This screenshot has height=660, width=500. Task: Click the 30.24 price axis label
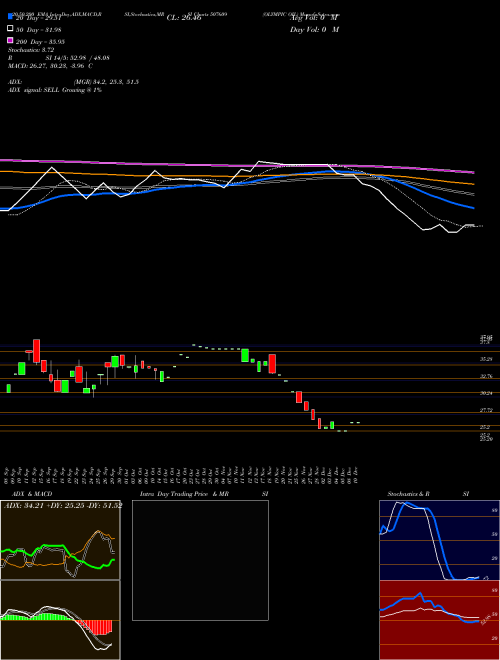point(487,393)
